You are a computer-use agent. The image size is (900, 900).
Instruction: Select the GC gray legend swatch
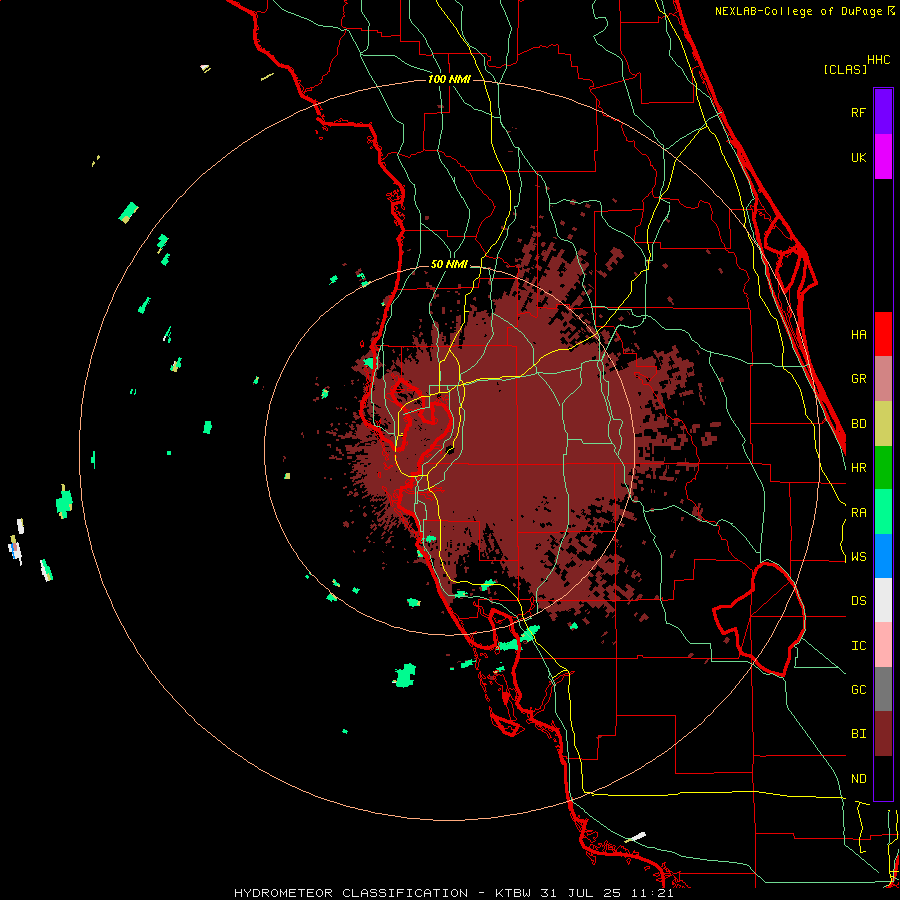pyautogui.click(x=883, y=689)
